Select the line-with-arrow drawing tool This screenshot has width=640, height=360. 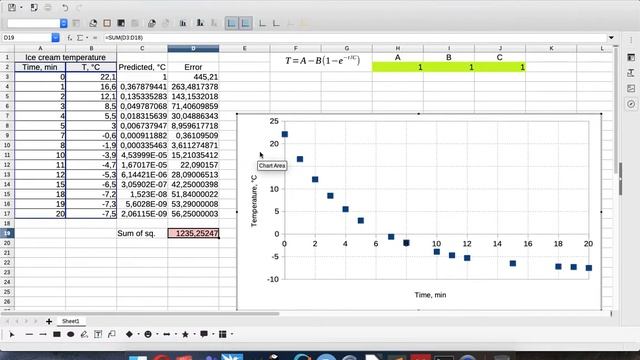click(x=43, y=334)
